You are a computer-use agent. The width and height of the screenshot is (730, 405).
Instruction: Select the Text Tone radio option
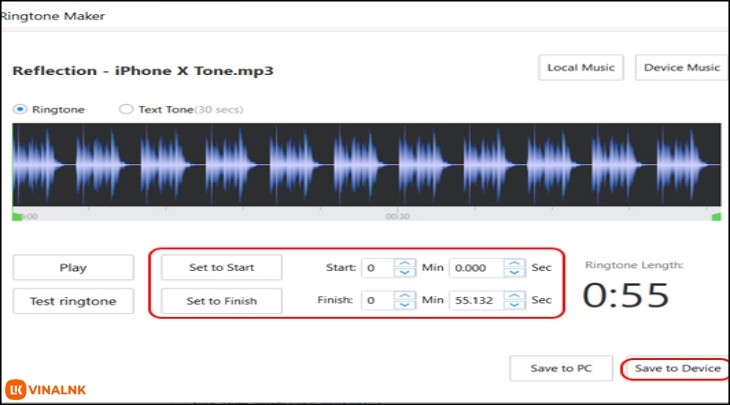(126, 109)
